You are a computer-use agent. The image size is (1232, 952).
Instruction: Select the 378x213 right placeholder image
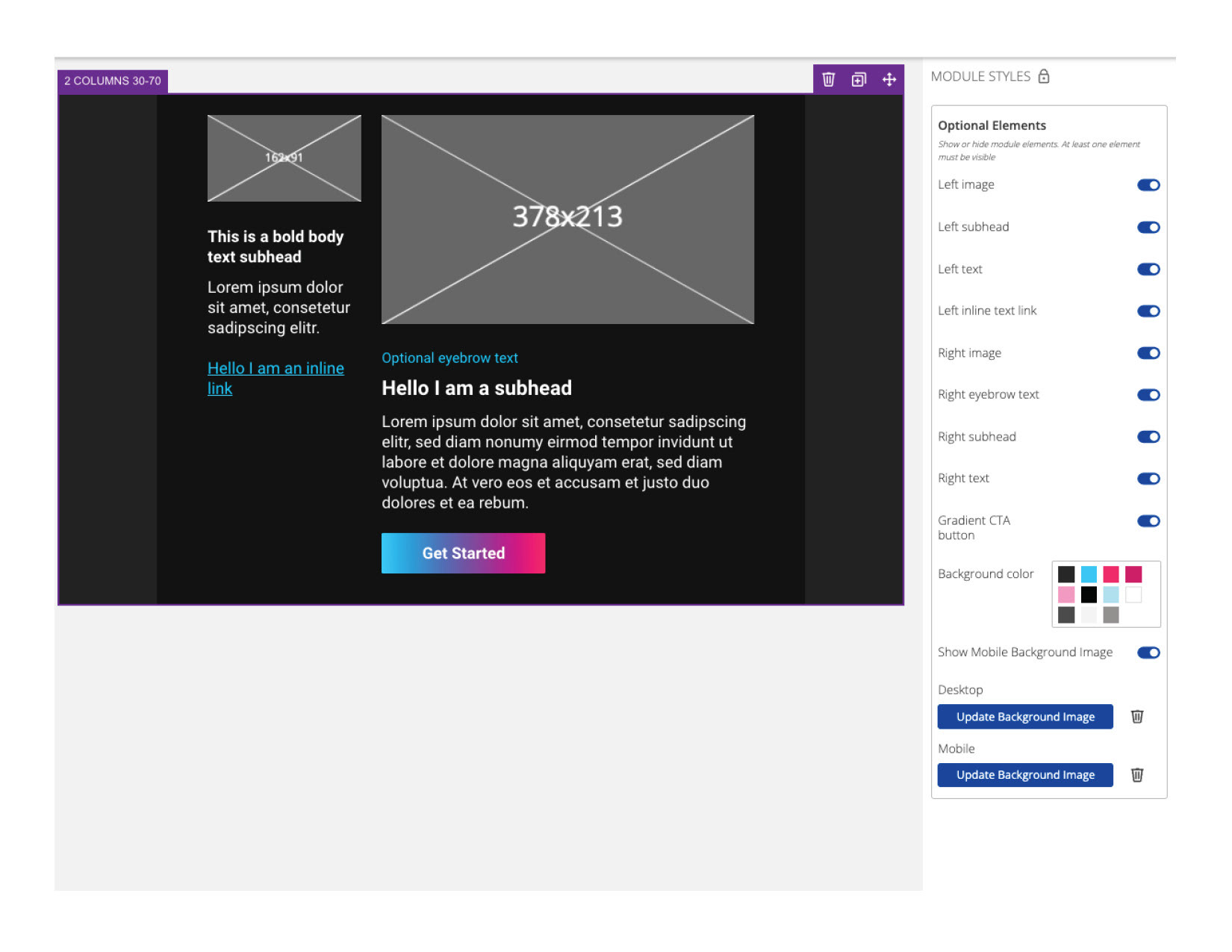tap(567, 220)
